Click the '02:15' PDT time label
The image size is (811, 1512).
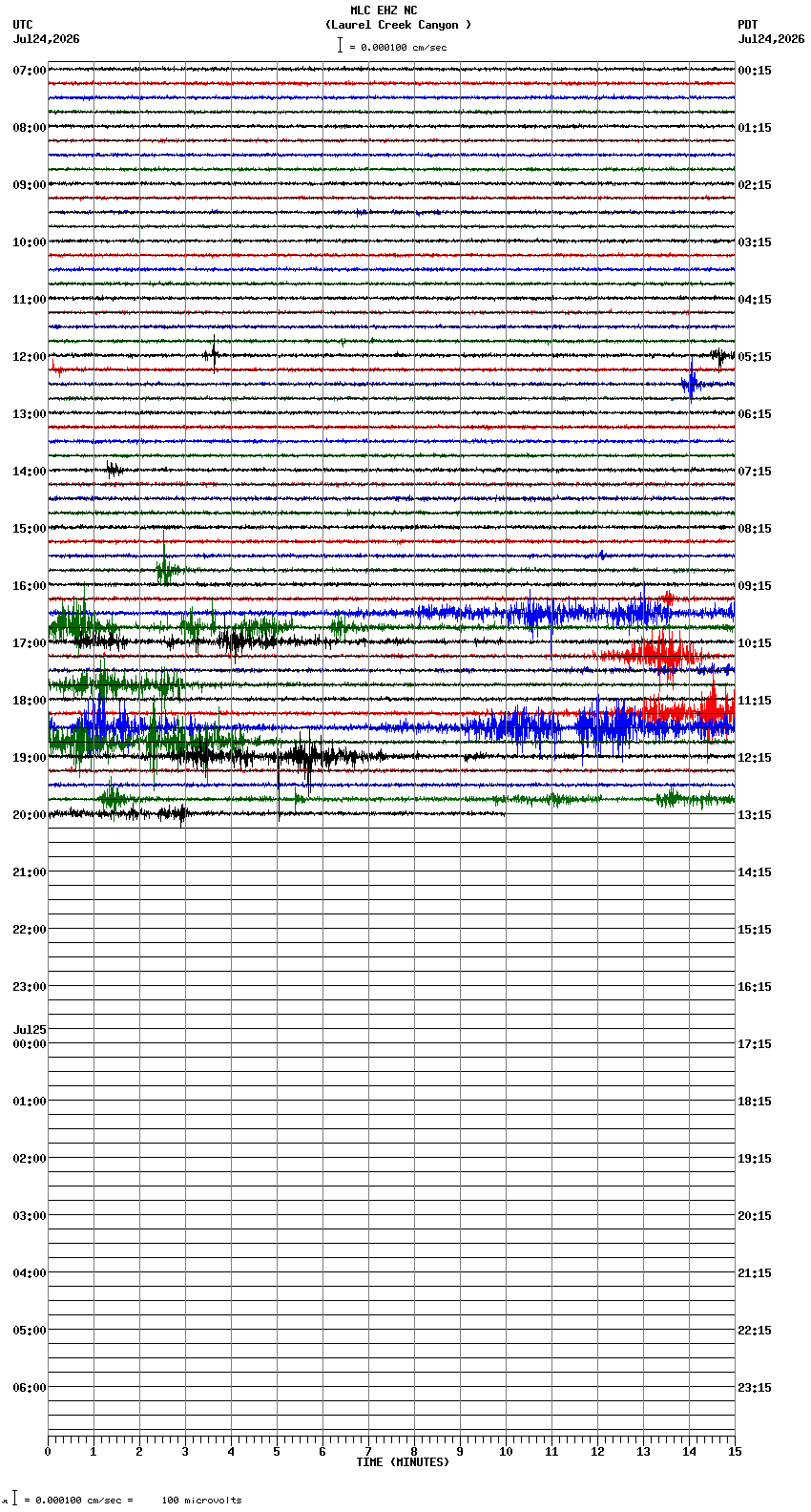point(755,185)
